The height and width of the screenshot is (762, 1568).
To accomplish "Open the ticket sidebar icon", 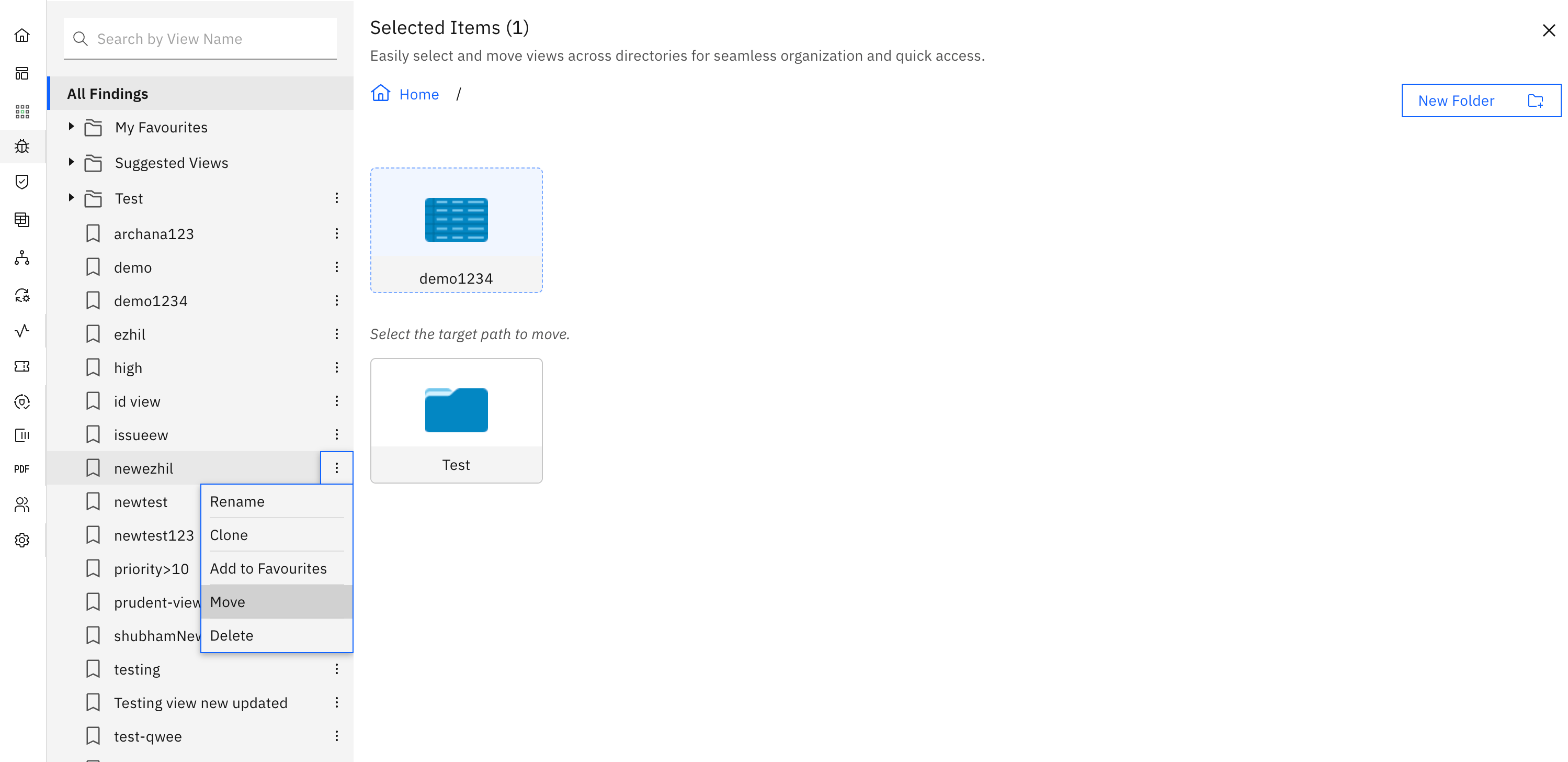I will pos(22,366).
